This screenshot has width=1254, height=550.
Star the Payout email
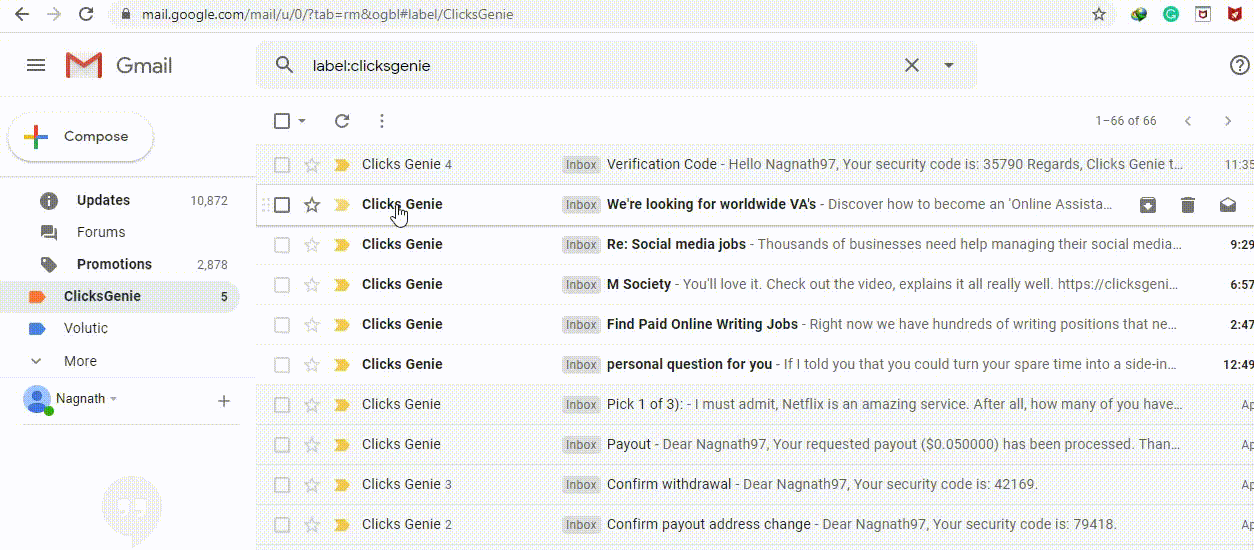point(312,445)
